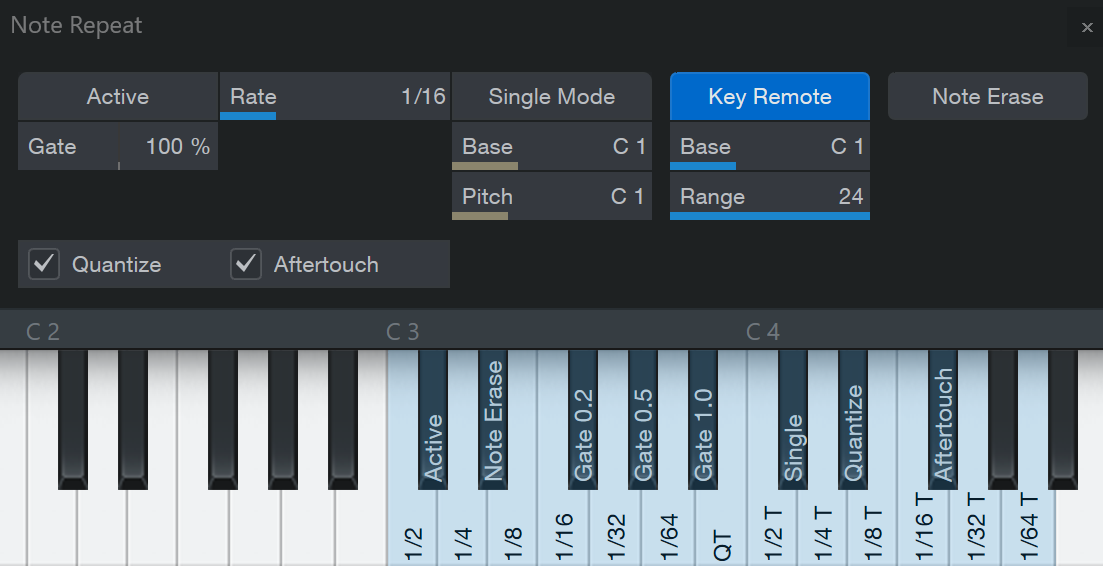This screenshot has width=1103, height=566.
Task: Uncheck the Aftertouch checkbox
Action: (x=246, y=264)
